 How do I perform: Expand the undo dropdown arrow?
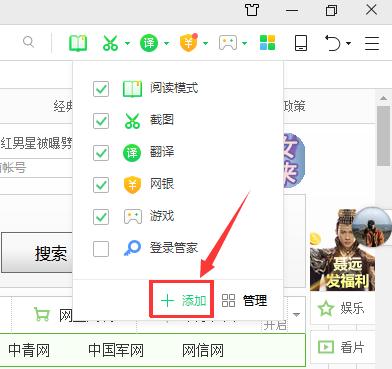pos(348,43)
